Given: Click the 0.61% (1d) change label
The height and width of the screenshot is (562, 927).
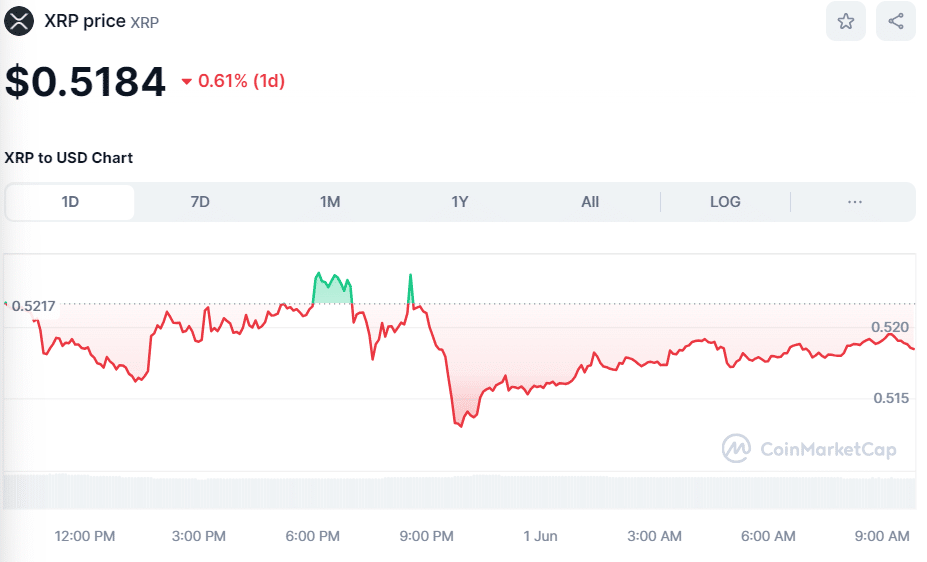Looking at the screenshot, I should point(241,81).
